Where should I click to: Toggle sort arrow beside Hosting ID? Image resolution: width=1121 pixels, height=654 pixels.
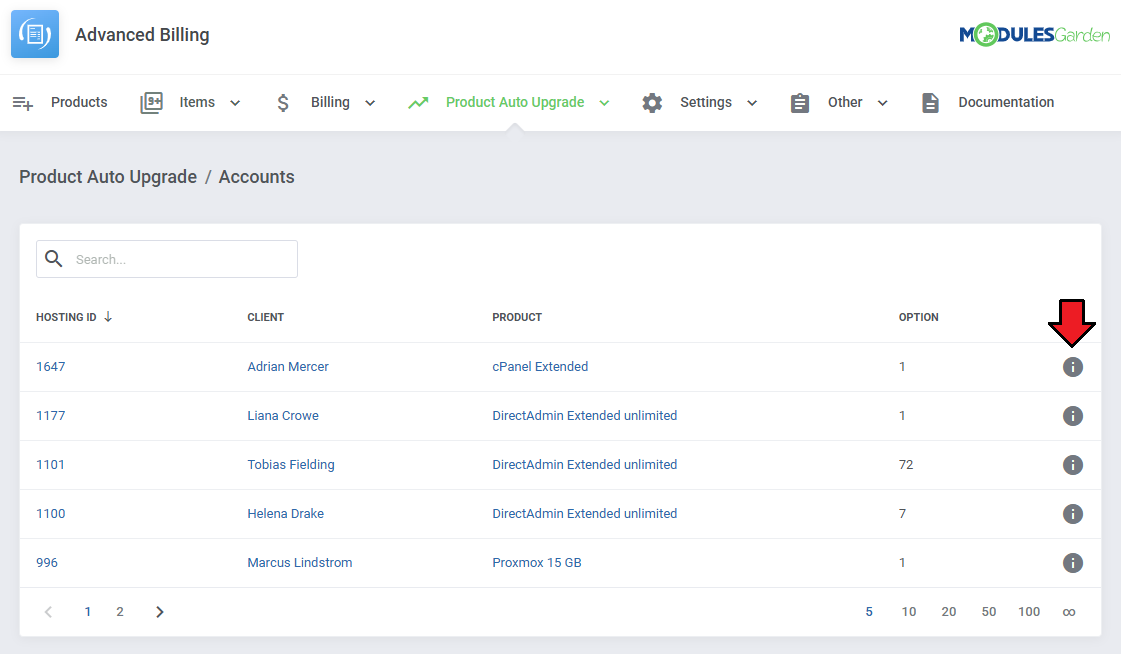pos(108,317)
